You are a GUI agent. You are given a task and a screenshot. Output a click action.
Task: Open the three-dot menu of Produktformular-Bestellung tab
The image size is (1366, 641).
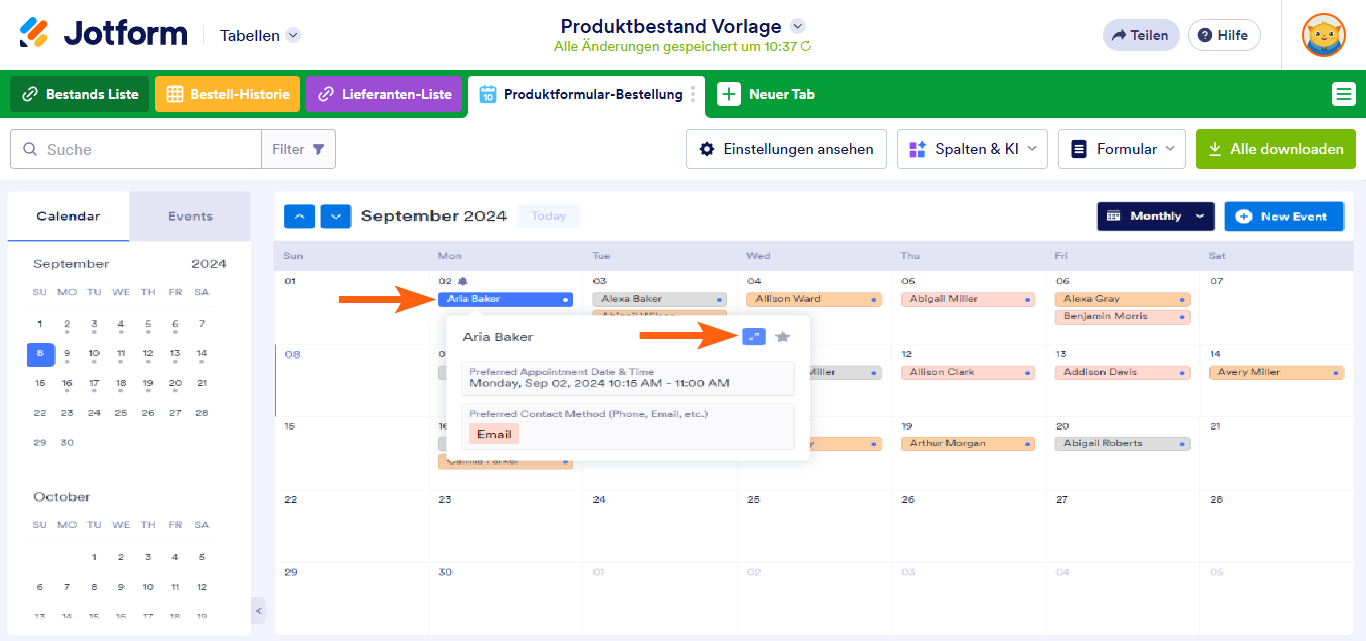click(693, 94)
